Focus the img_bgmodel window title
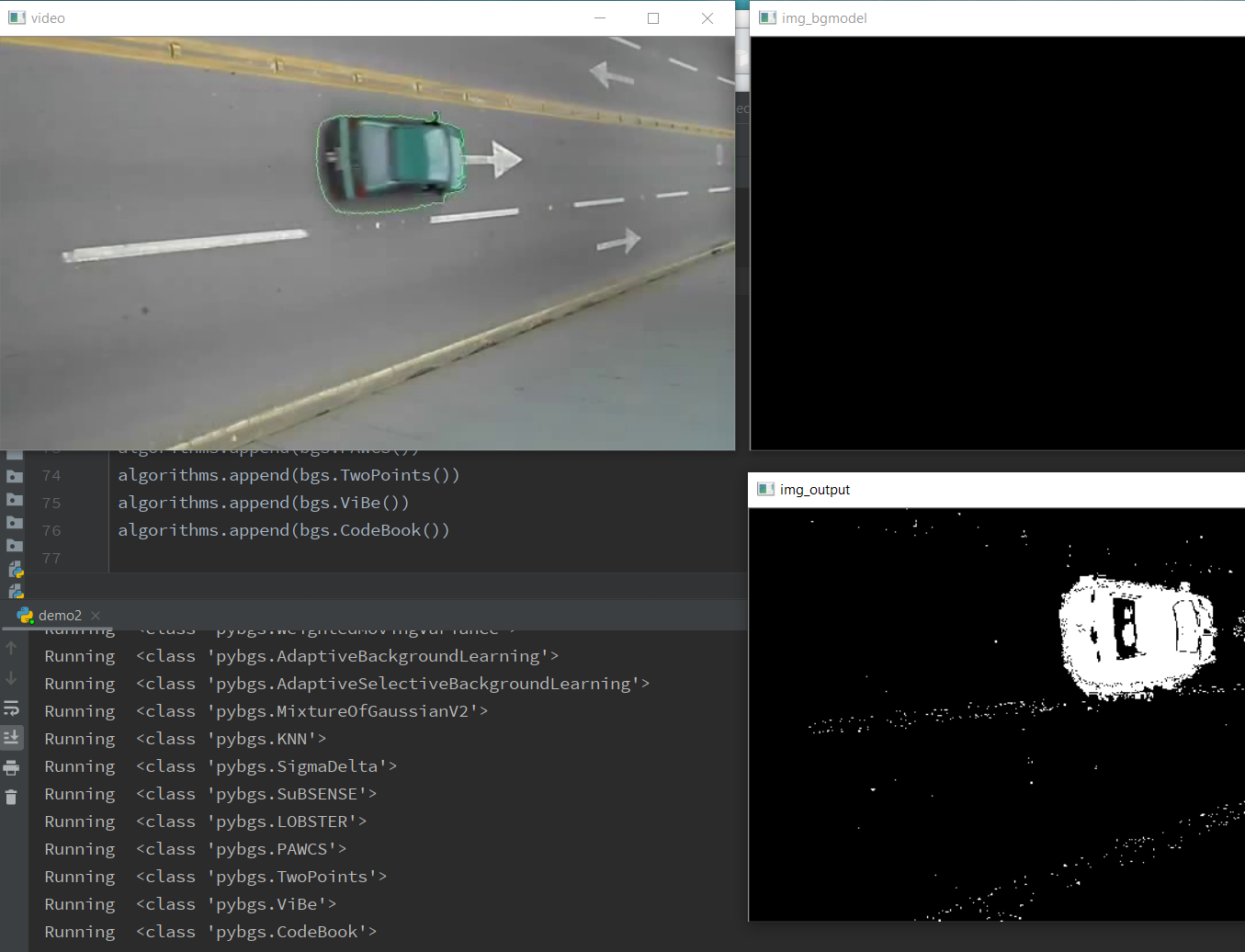The height and width of the screenshot is (952, 1245). tap(824, 18)
